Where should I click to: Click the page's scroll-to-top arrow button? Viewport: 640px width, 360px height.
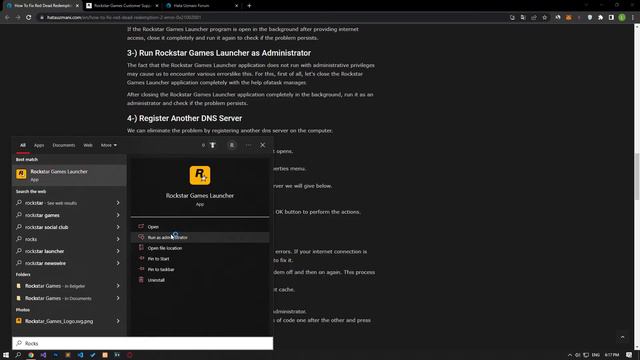[622, 337]
